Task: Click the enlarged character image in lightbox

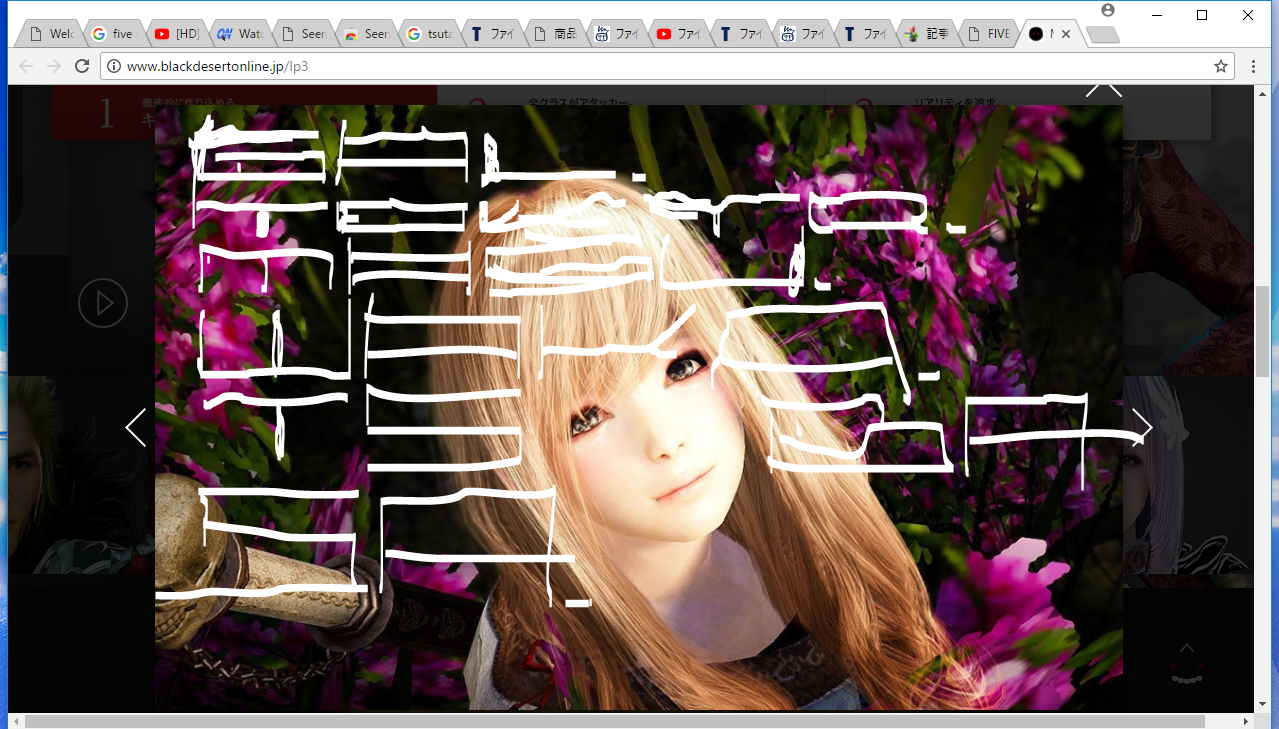Action: point(639,407)
